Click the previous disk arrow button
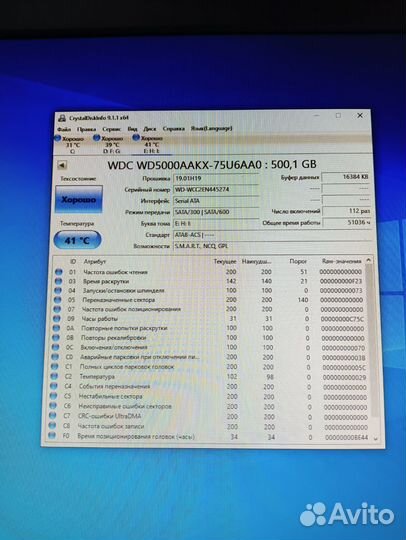The height and width of the screenshot is (540, 406). 62,165
